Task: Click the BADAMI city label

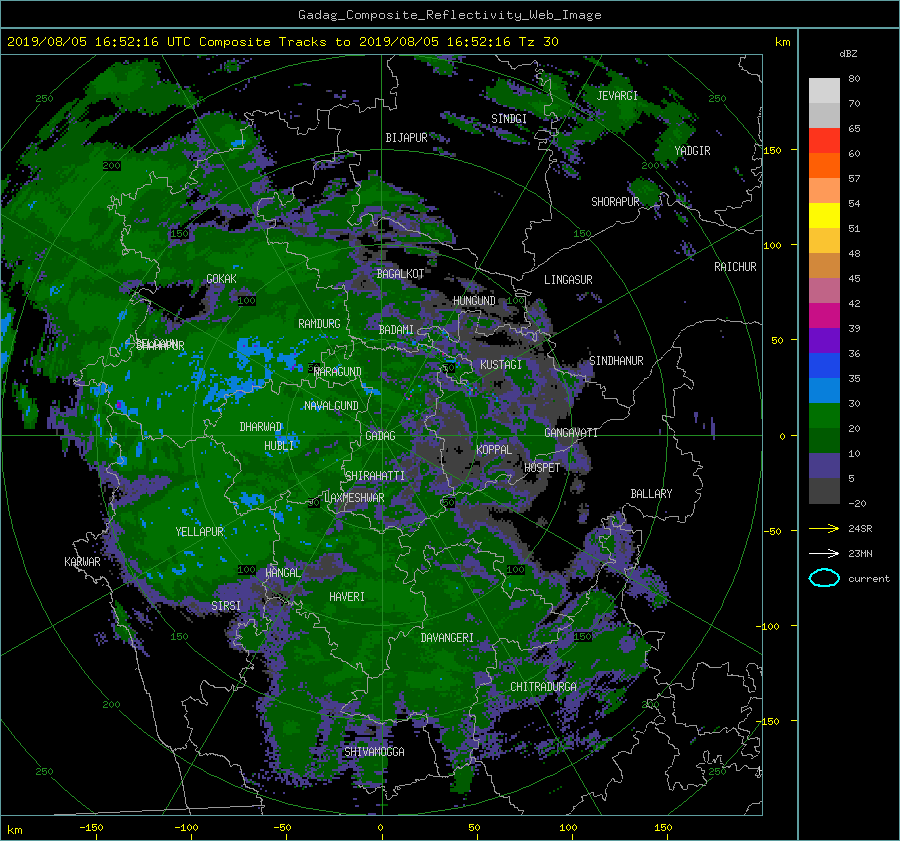Action: tap(396, 330)
